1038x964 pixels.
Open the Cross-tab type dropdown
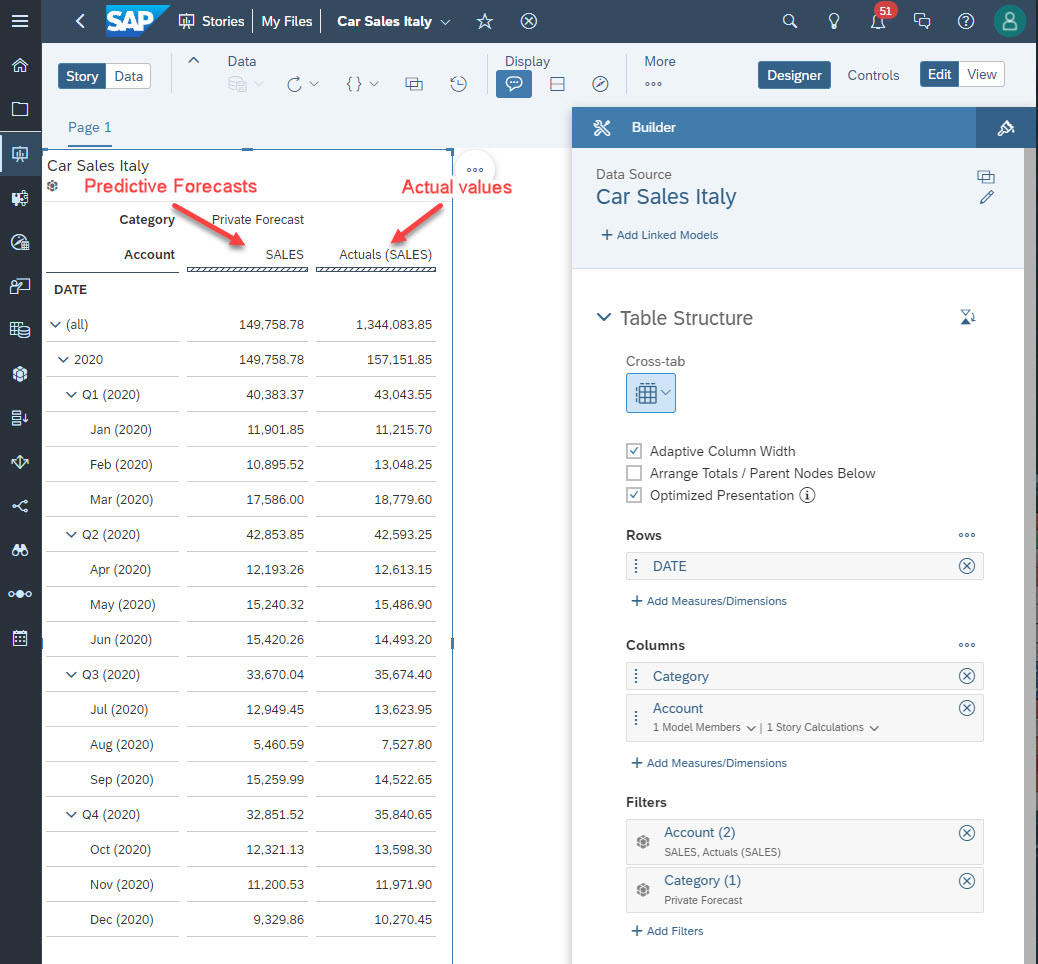(x=651, y=393)
